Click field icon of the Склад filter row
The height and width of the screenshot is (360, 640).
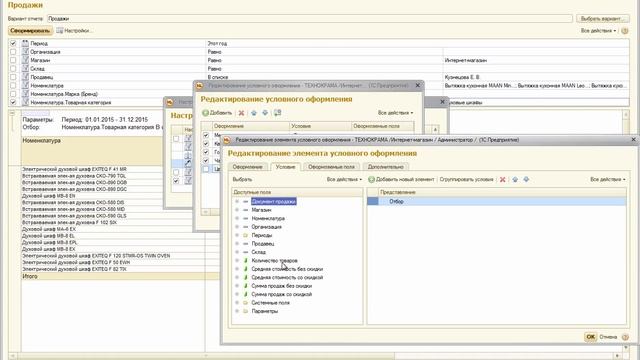click(25, 69)
